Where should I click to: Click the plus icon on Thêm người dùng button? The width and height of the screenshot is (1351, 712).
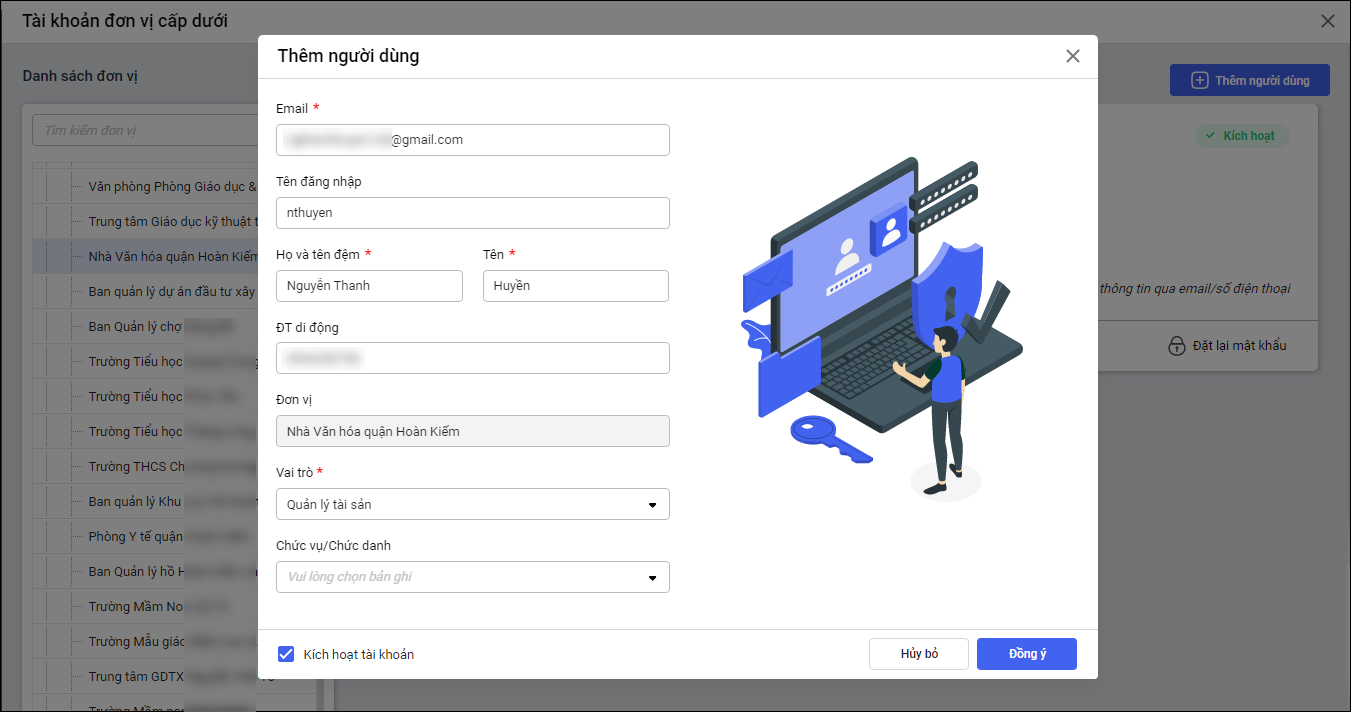click(1200, 81)
